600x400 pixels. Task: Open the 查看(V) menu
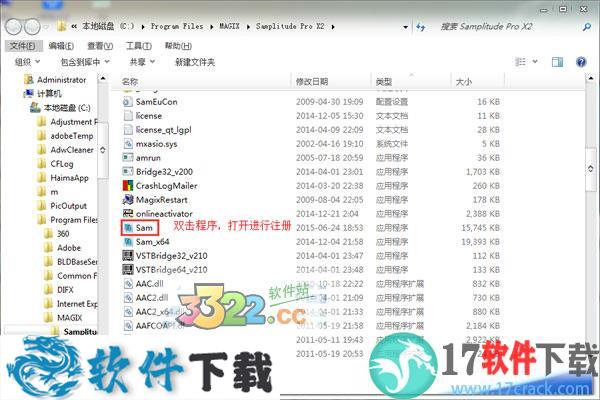pos(100,46)
